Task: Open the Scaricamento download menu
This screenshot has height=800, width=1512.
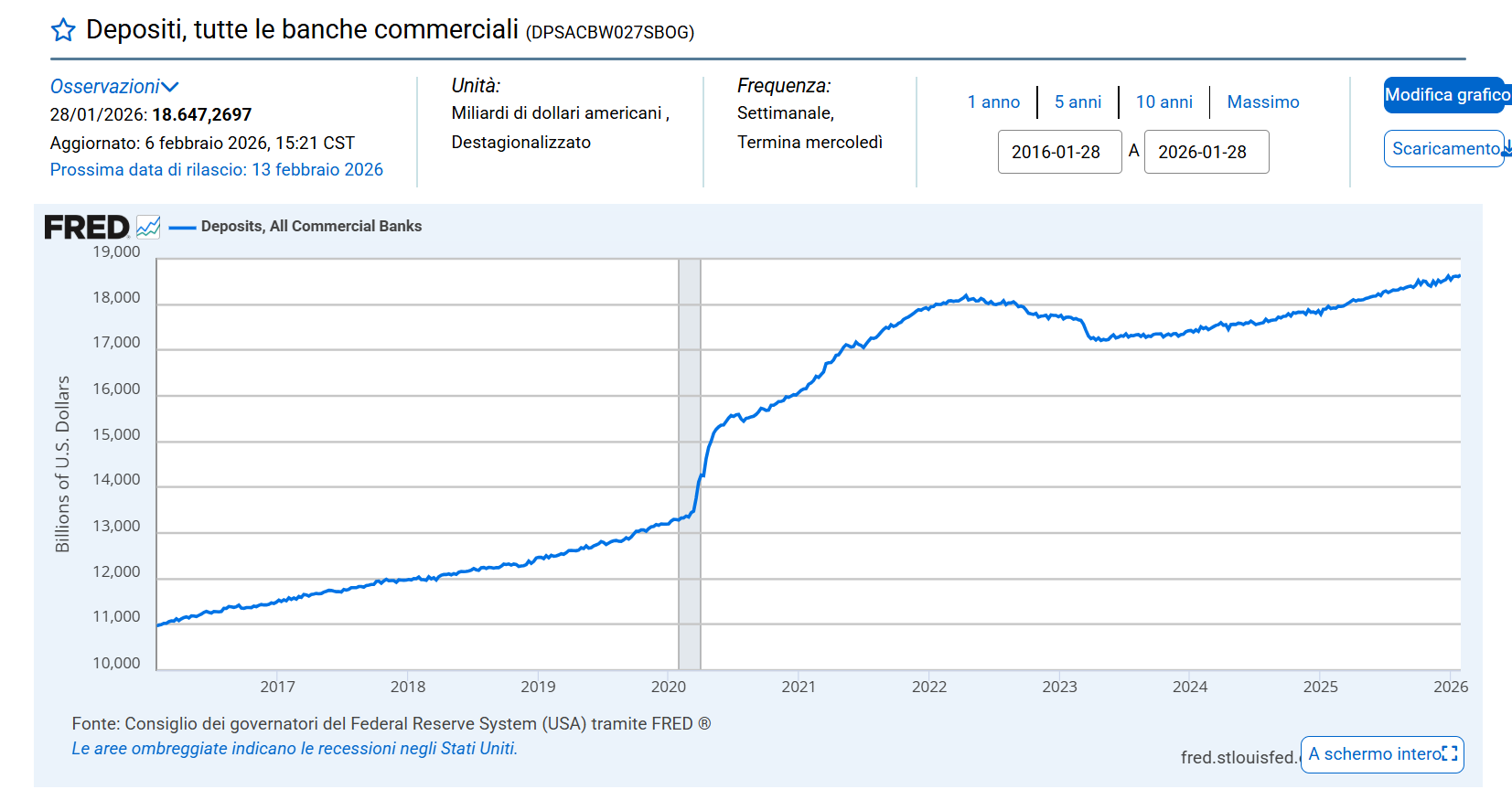Action: tap(1443, 148)
